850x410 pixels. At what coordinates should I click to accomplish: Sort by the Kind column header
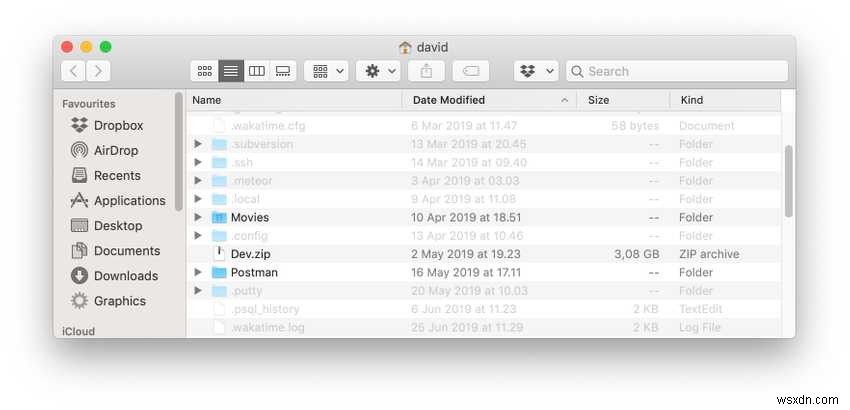point(726,100)
